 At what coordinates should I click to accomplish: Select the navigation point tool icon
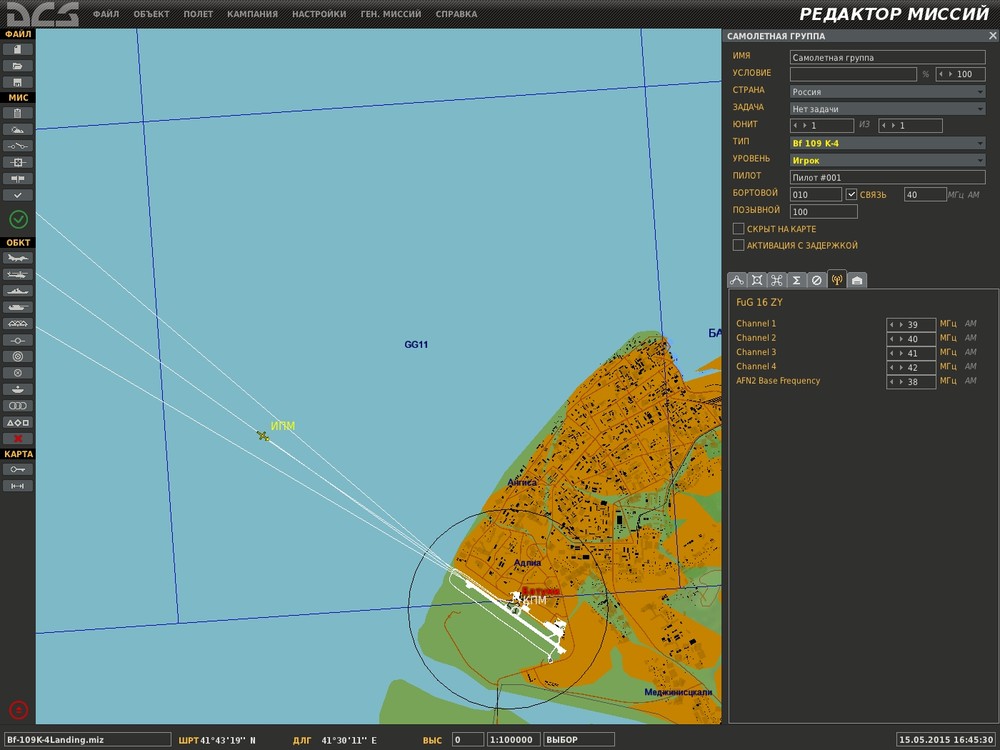(18, 341)
